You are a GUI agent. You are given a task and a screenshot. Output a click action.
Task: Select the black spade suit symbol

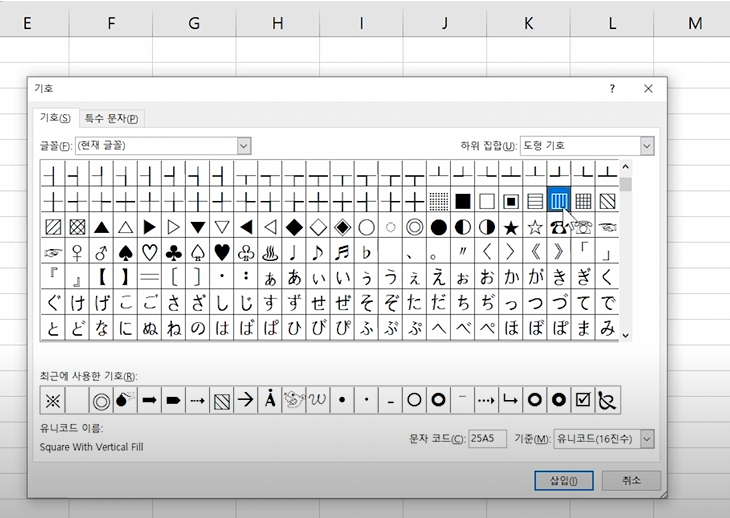125,253
